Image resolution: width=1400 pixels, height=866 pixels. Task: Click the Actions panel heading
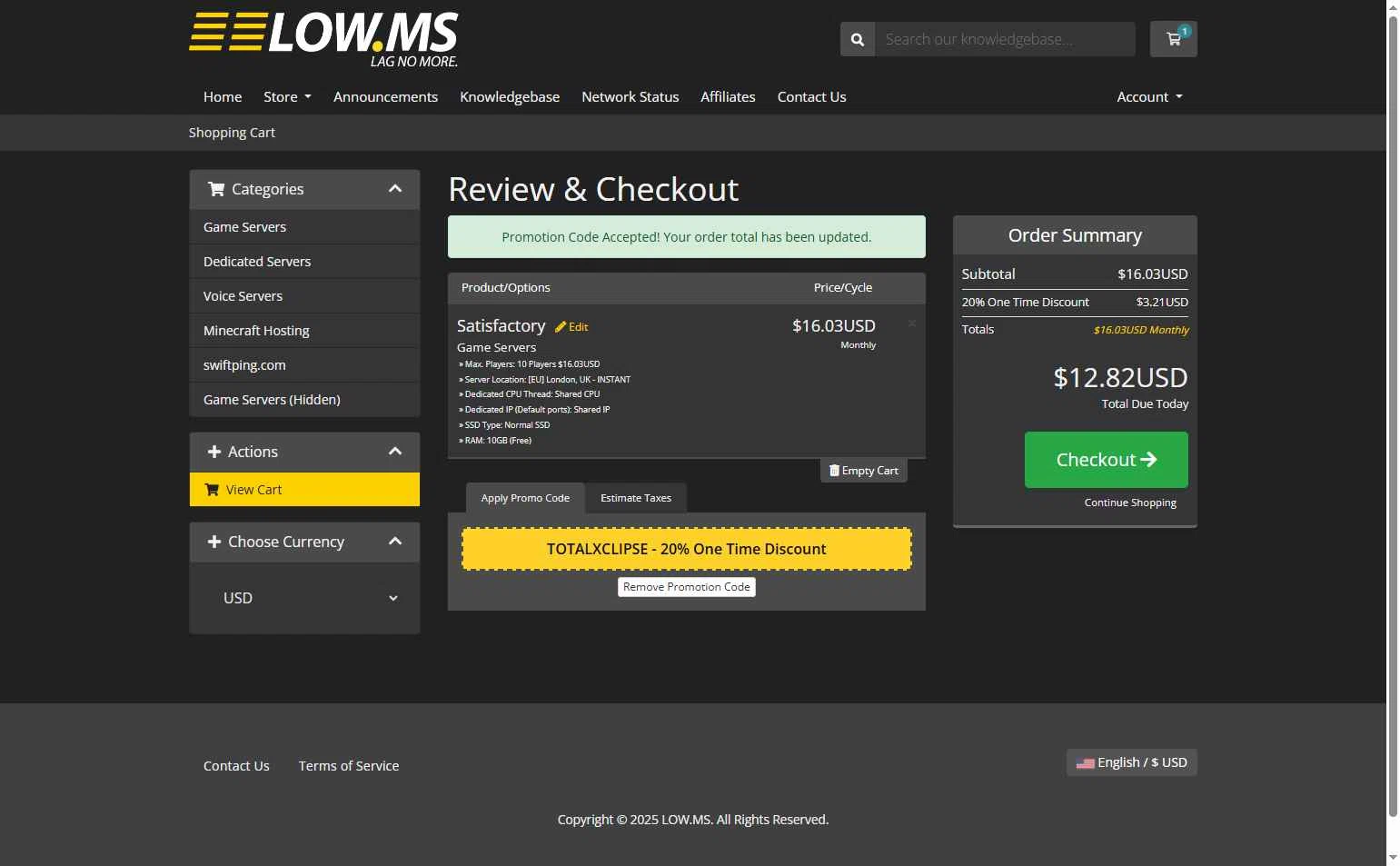tap(304, 452)
